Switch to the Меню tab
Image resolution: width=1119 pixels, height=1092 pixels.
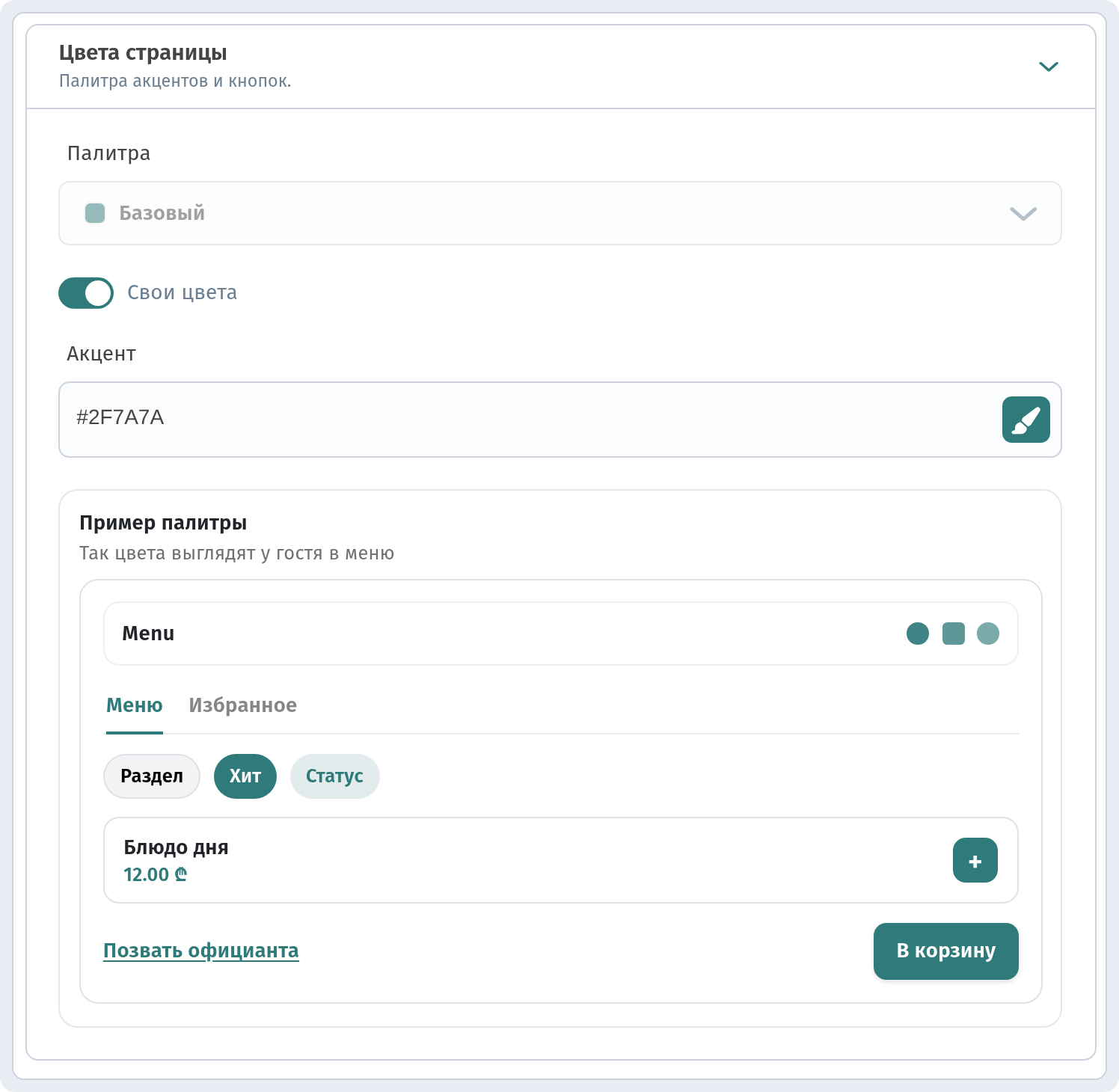click(135, 705)
